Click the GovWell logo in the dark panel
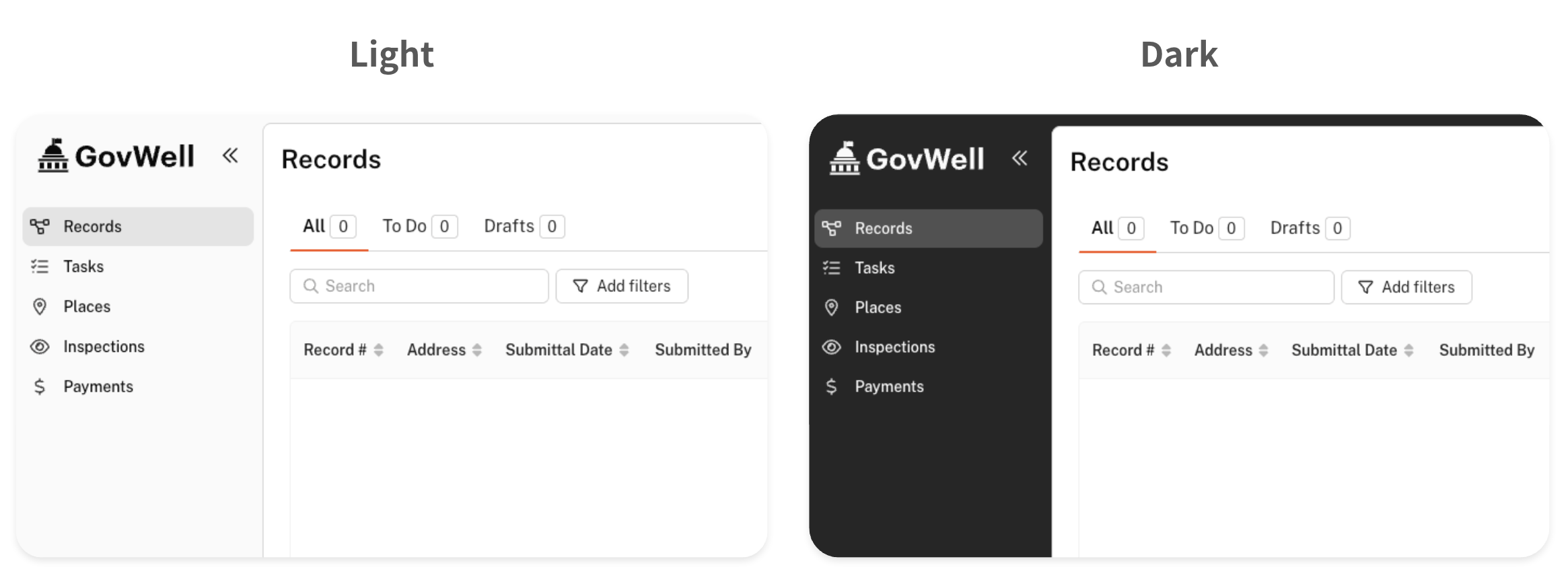 pos(907,159)
